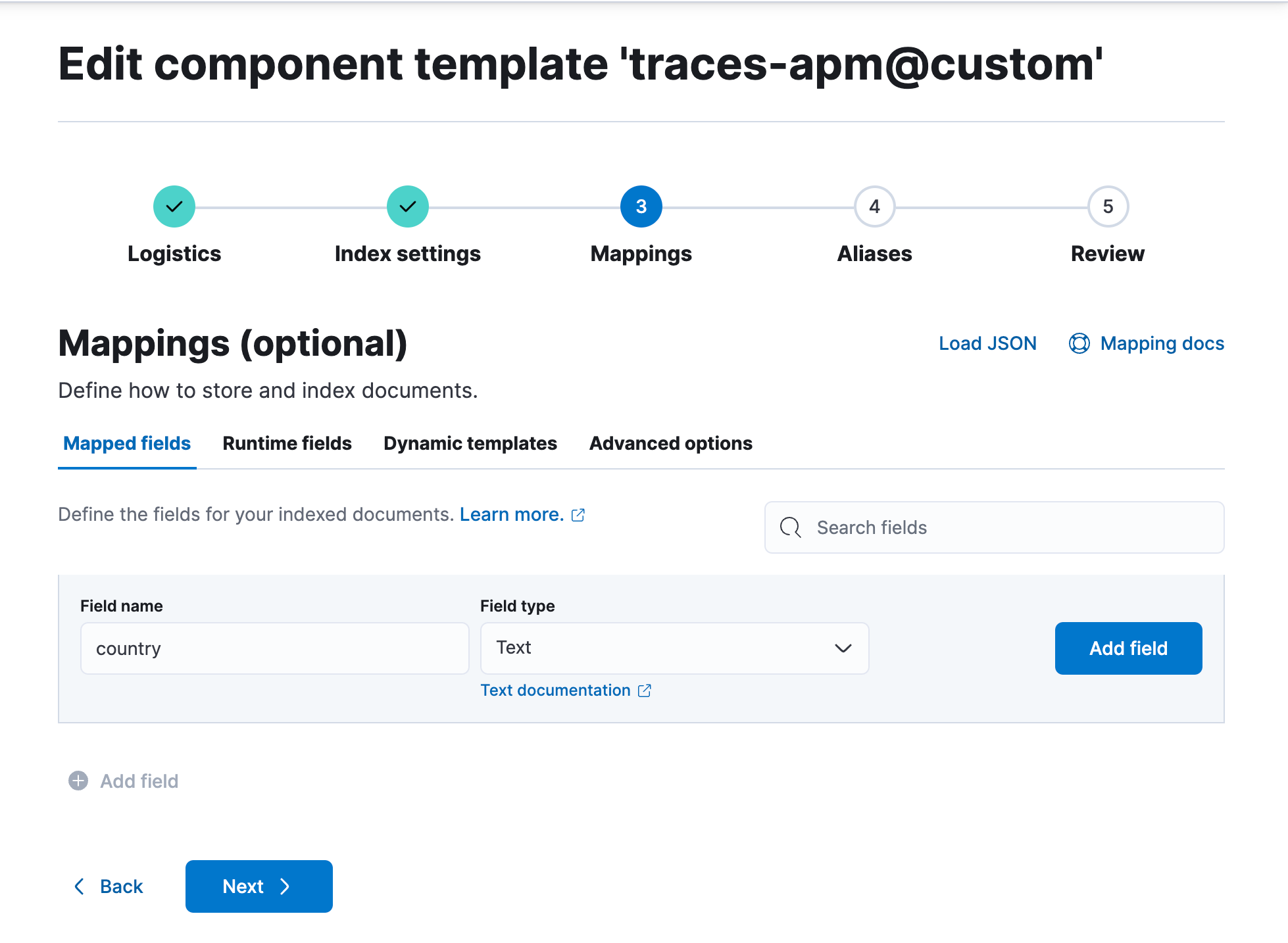This screenshot has width=1288, height=943.
Task: Click the numbered Aliases step circle
Action: coord(874,206)
